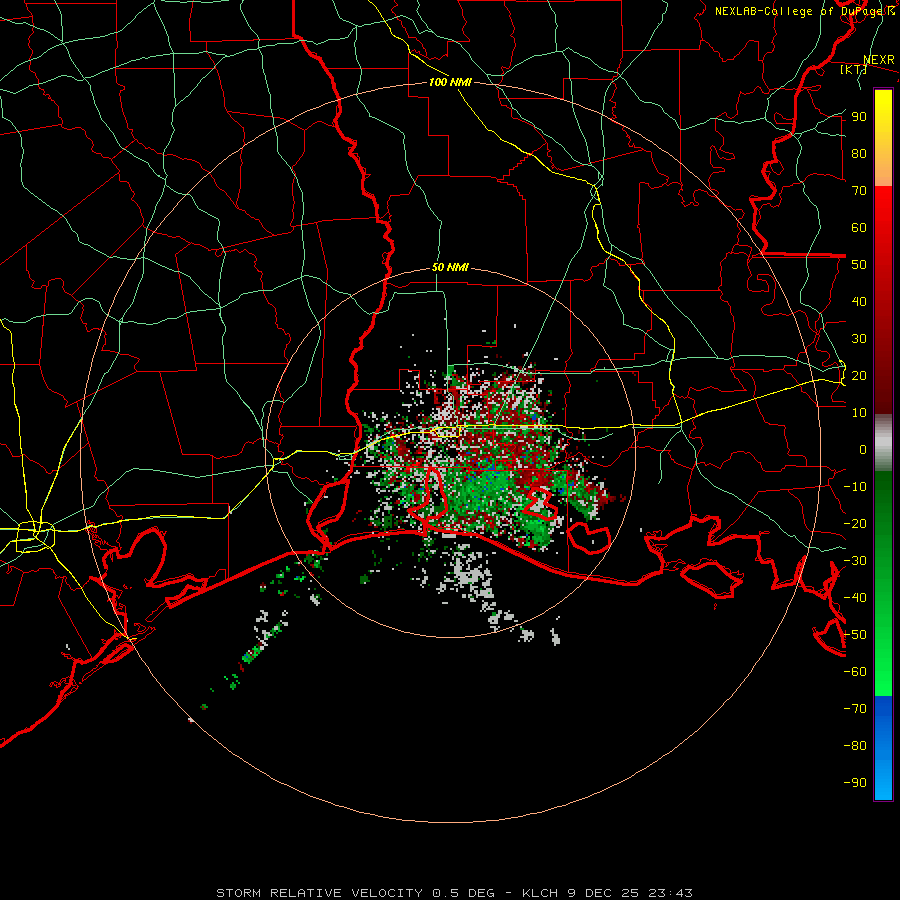
Task: Click the [KT] units label
Action: click(x=853, y=69)
